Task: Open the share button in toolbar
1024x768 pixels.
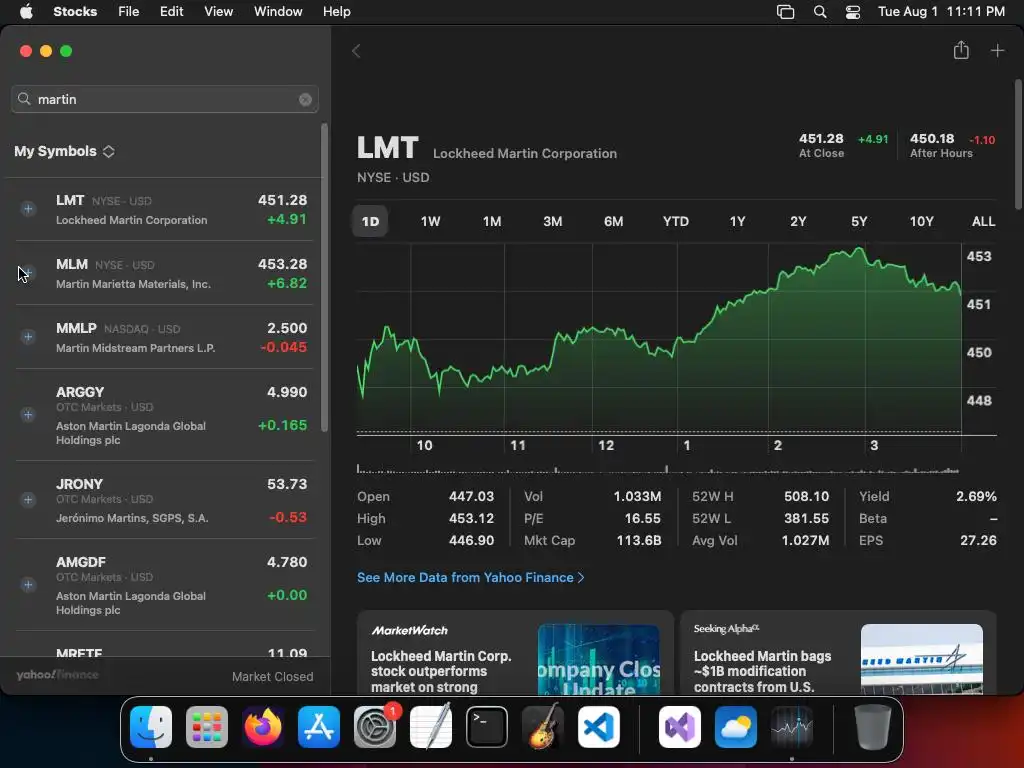Action: pos(961,50)
